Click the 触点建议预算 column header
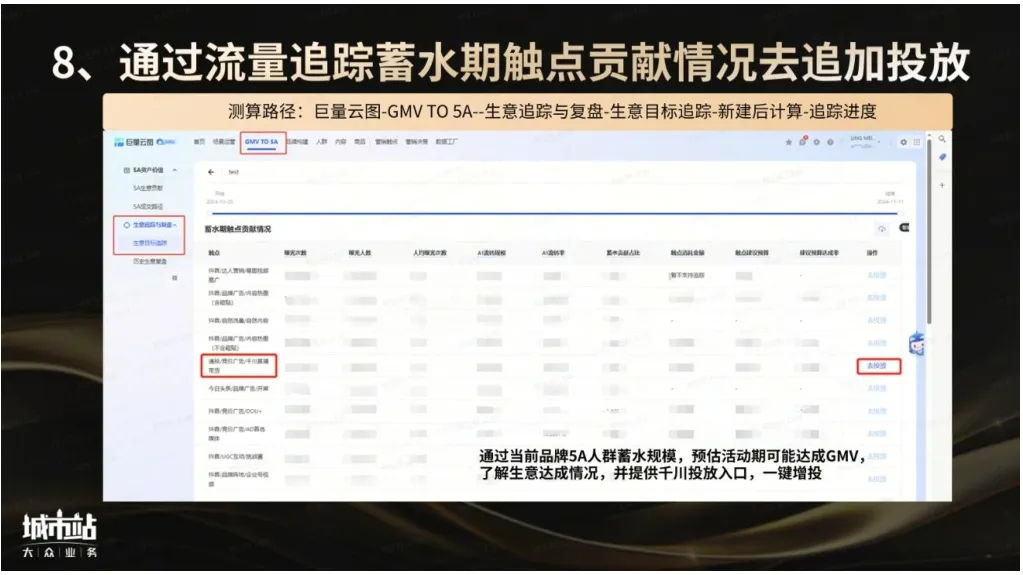The width and height of the screenshot is (1023, 575). [x=752, y=253]
